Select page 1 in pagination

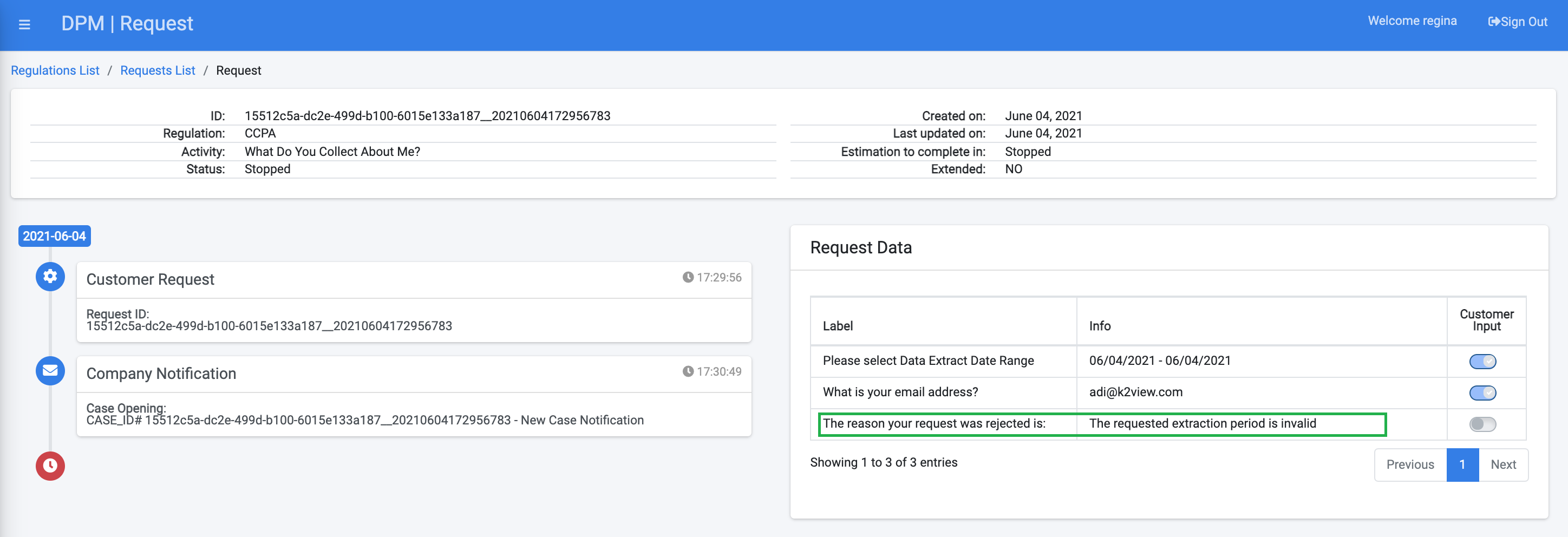tap(1462, 464)
